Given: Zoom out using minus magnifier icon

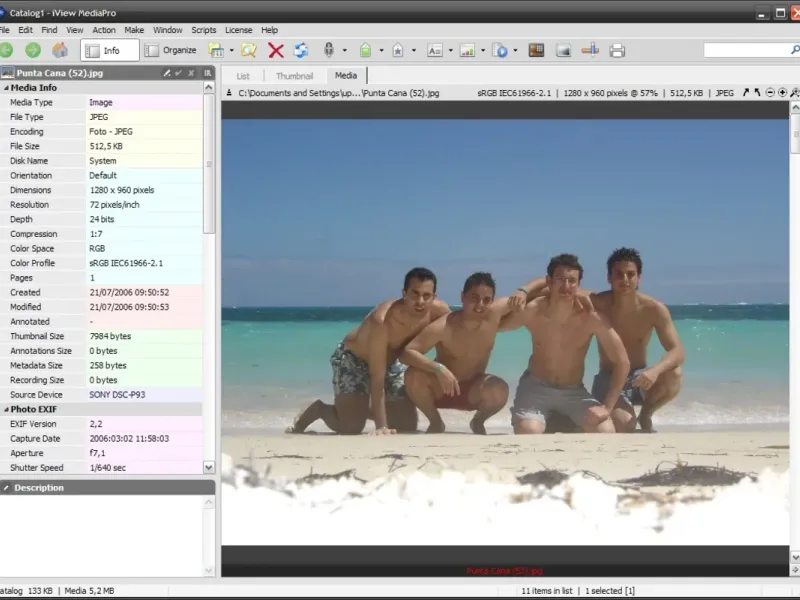Looking at the screenshot, I should click(x=770, y=93).
